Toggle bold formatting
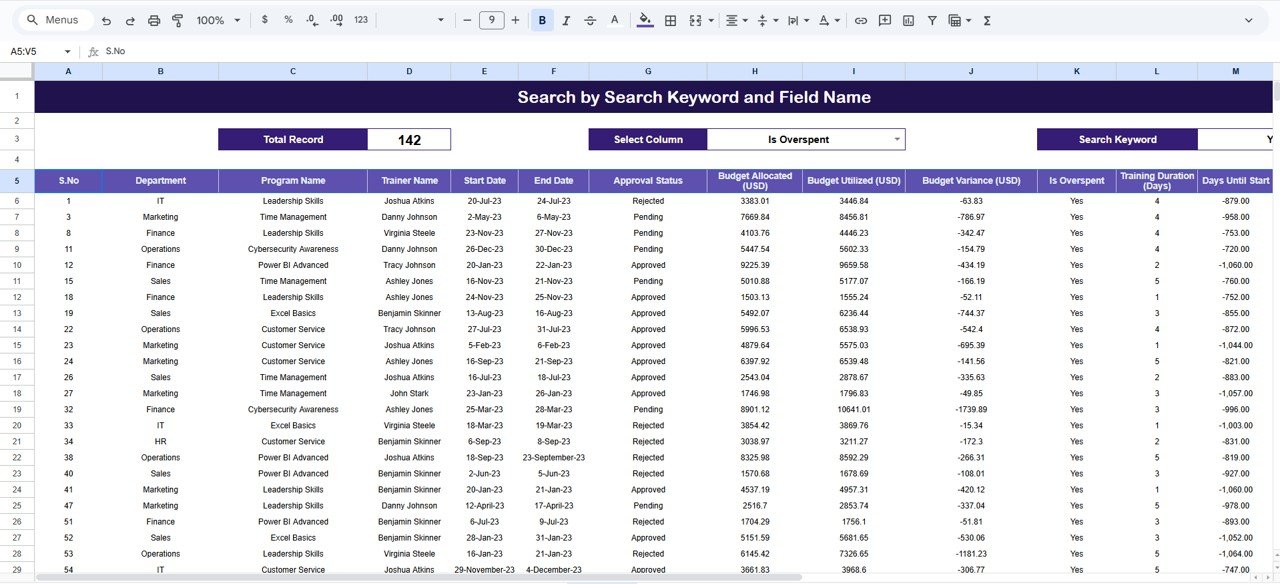1280x584 pixels. [540, 19]
